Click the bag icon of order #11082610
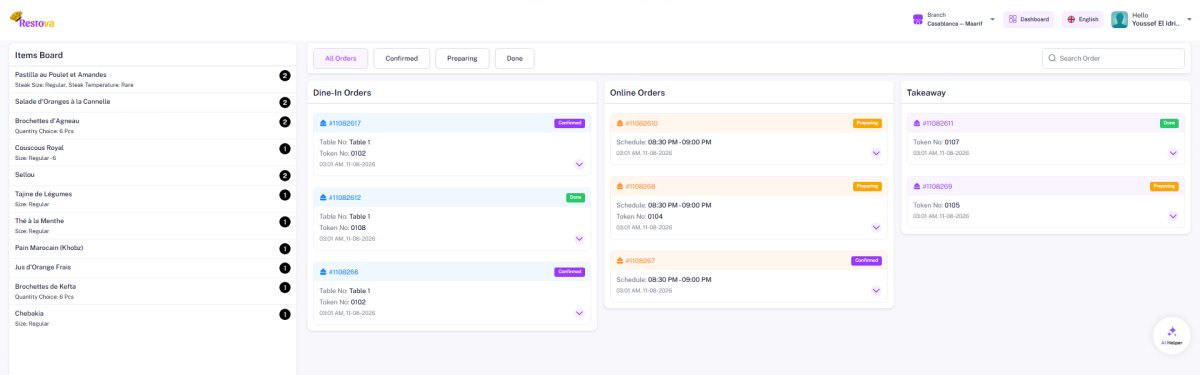This screenshot has width=1200, height=375. pyautogui.click(x=620, y=123)
